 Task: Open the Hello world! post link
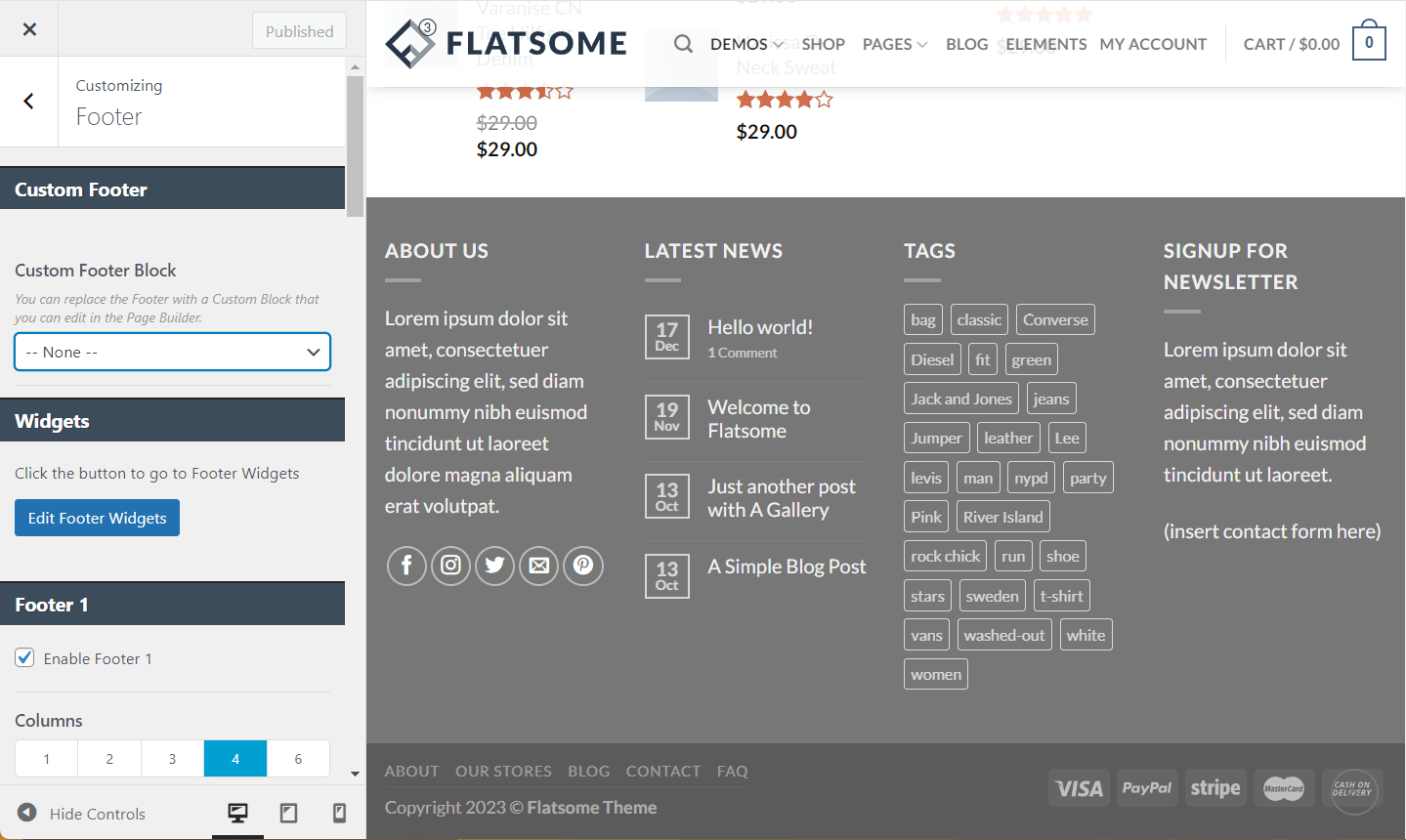pos(760,326)
